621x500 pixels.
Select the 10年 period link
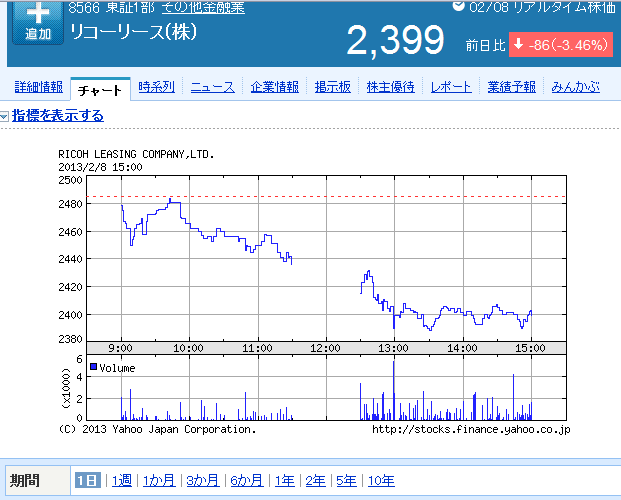[381, 481]
